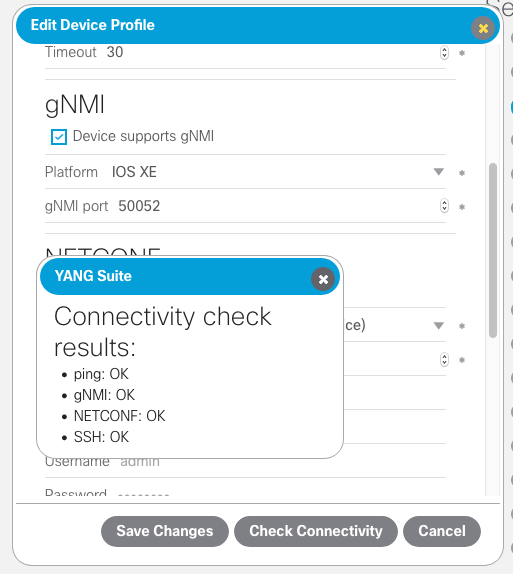Viewport: 513px width, 574px height.
Task: Click the 'NETCONF: OK' result text
Action: (119, 416)
